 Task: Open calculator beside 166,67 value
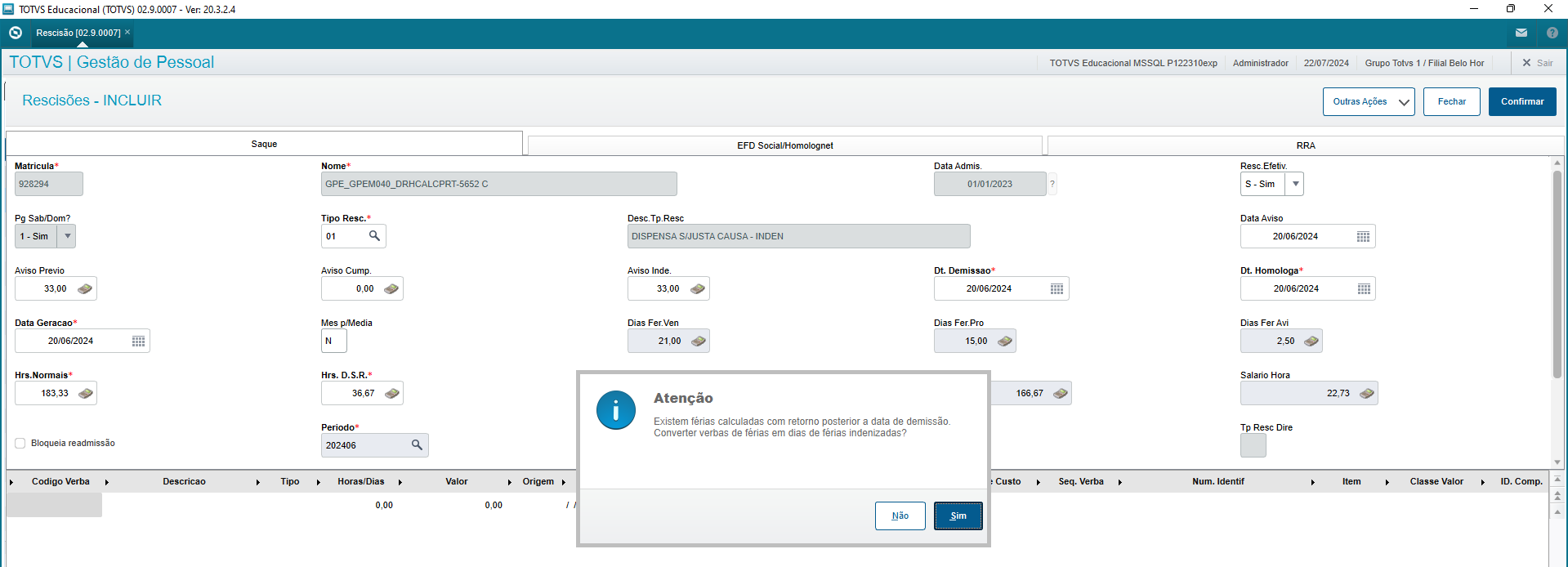1061,393
